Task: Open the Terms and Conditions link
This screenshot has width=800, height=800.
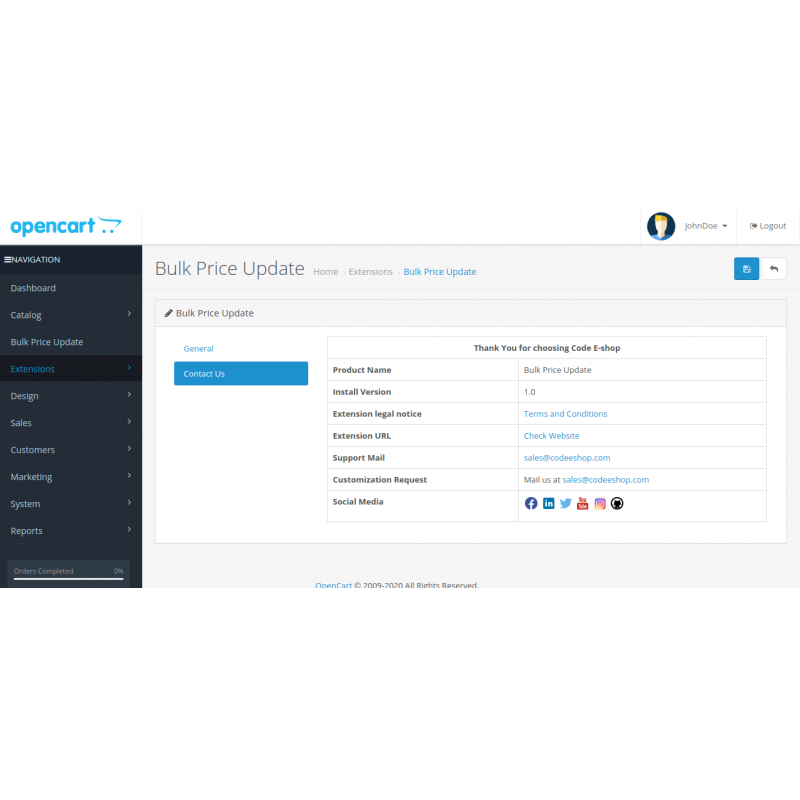Action: [x=565, y=413]
